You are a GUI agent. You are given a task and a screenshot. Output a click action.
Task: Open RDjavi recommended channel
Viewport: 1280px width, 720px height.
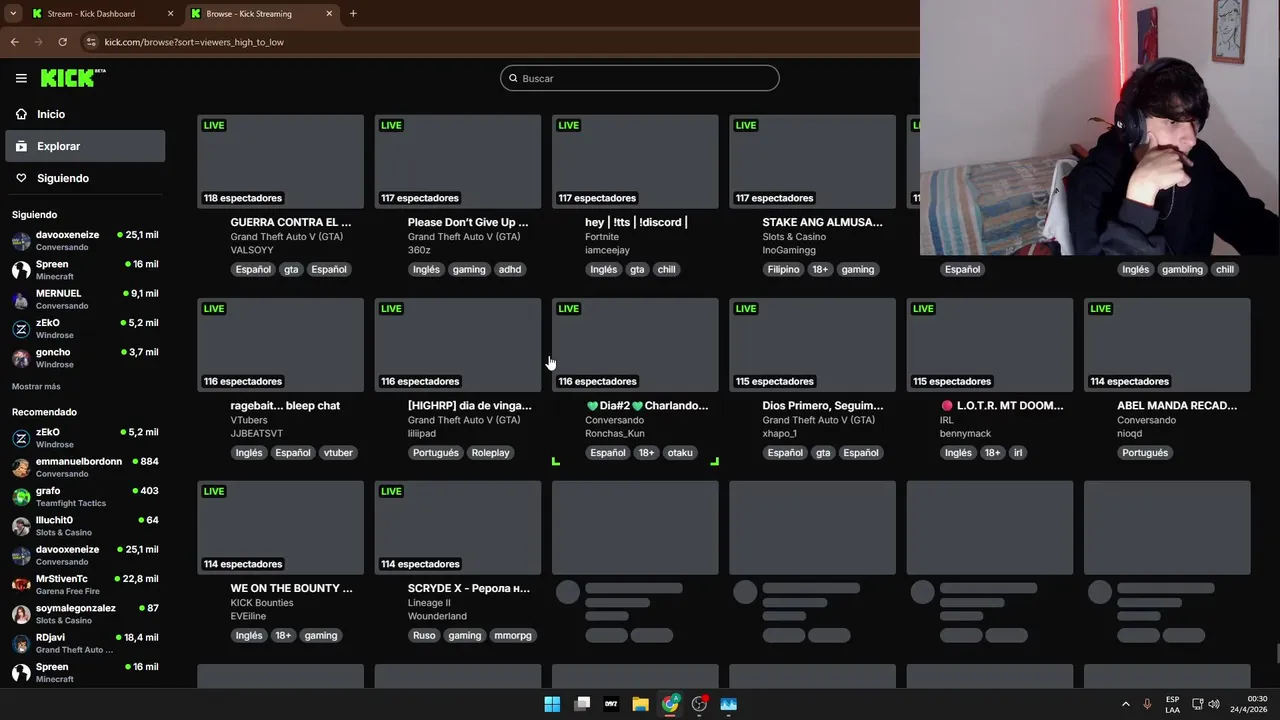(85, 643)
